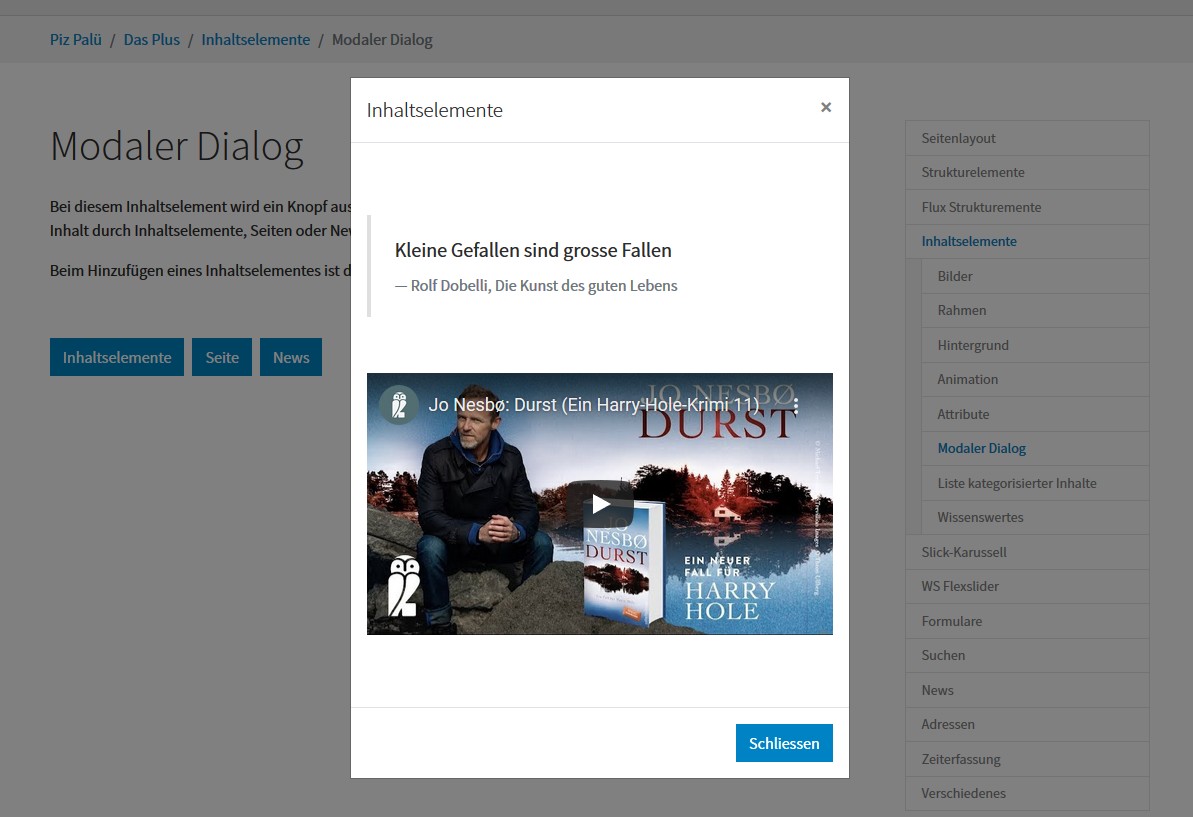Open Slick-Karussell from the sidebar
Image resolution: width=1193 pixels, height=817 pixels.
click(964, 552)
